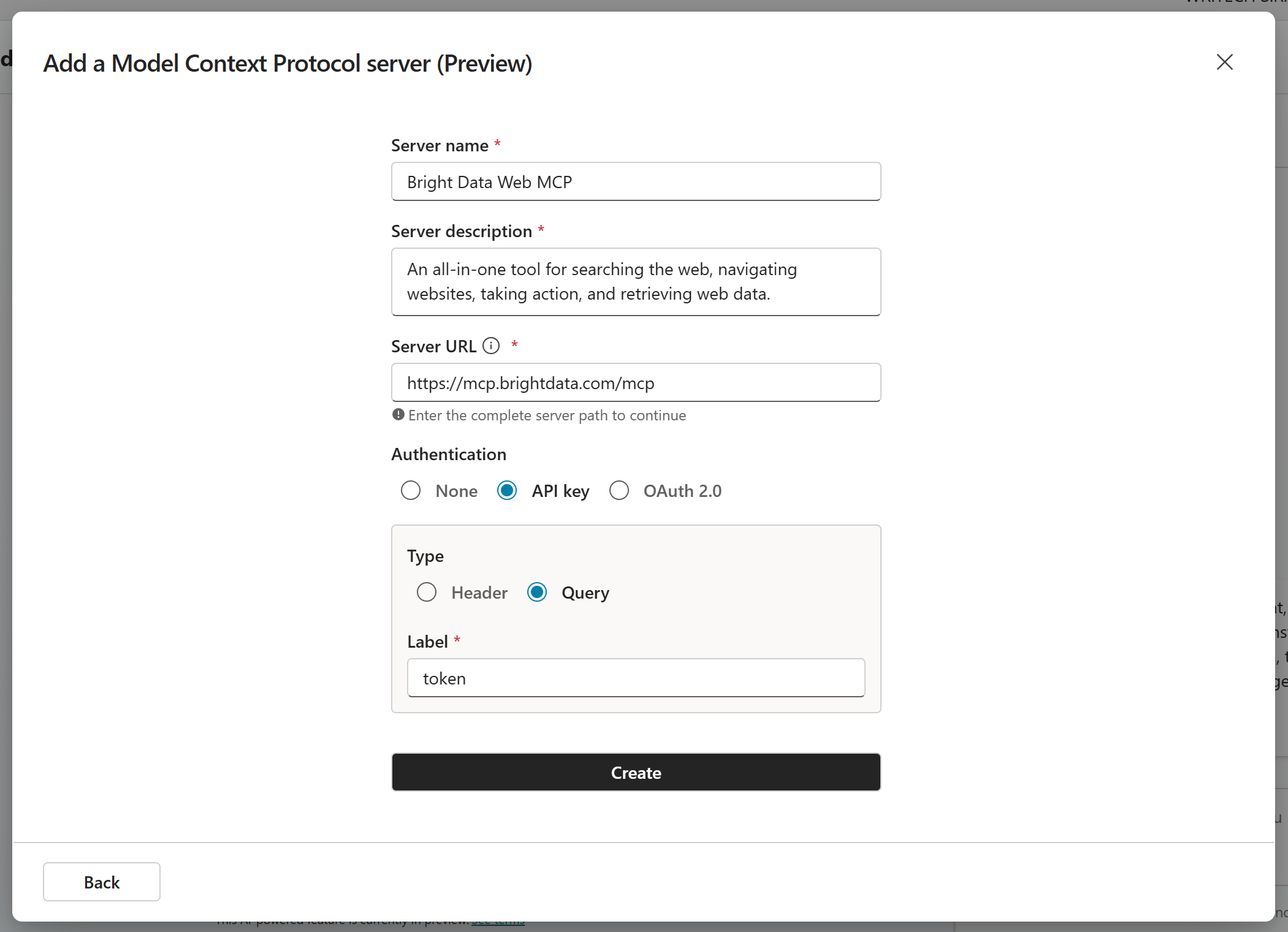This screenshot has height=932, width=1288.
Task: Choose OAuth 2.0 as the authentication method
Action: tap(619, 490)
